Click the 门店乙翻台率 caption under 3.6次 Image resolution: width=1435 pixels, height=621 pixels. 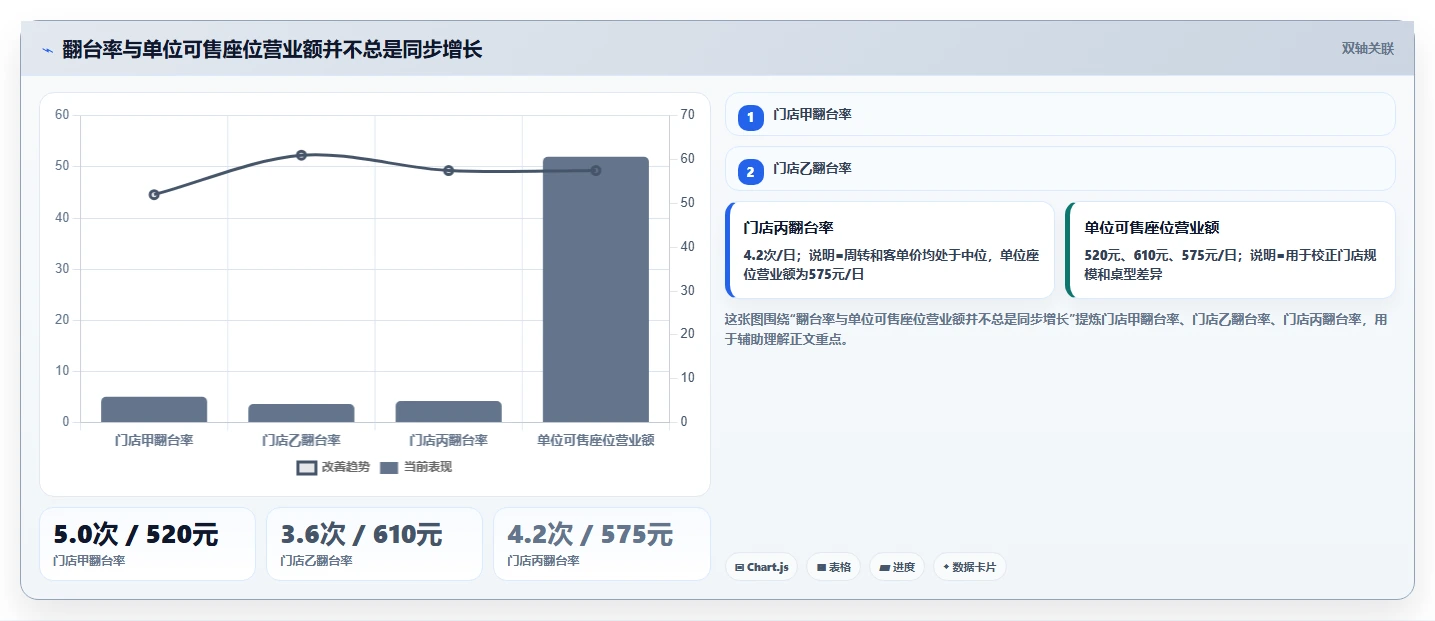click(x=316, y=561)
